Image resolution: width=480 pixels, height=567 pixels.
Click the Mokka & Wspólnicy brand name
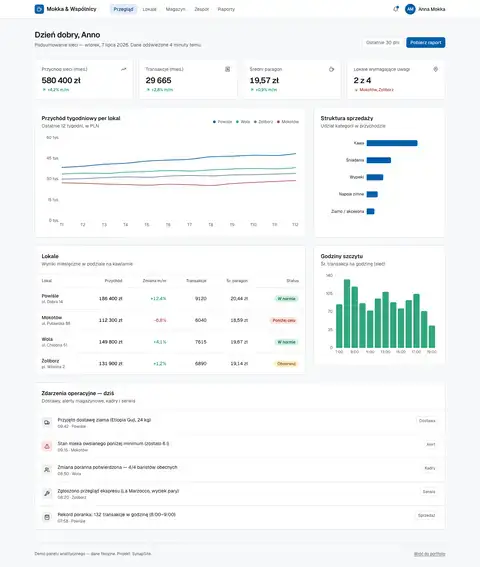71,9
